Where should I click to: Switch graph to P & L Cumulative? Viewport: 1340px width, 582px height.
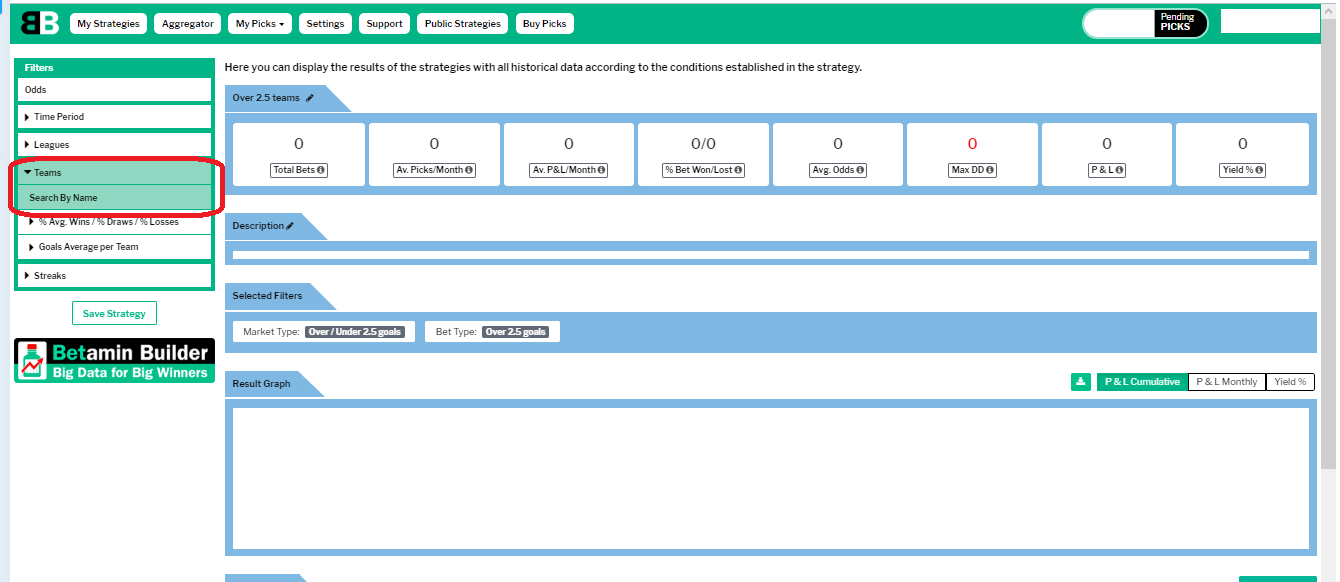[1142, 382]
